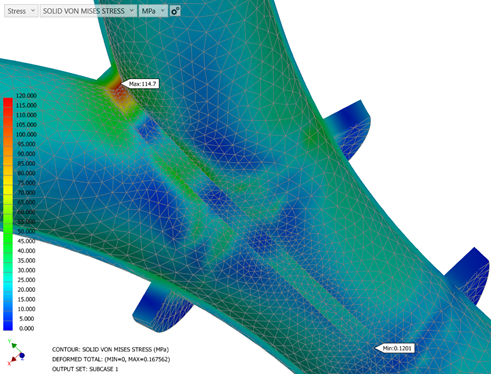Click the OUTPUT SET: SUBCASE 1 text
The width and height of the screenshot is (491, 374).
pyautogui.click(x=85, y=369)
